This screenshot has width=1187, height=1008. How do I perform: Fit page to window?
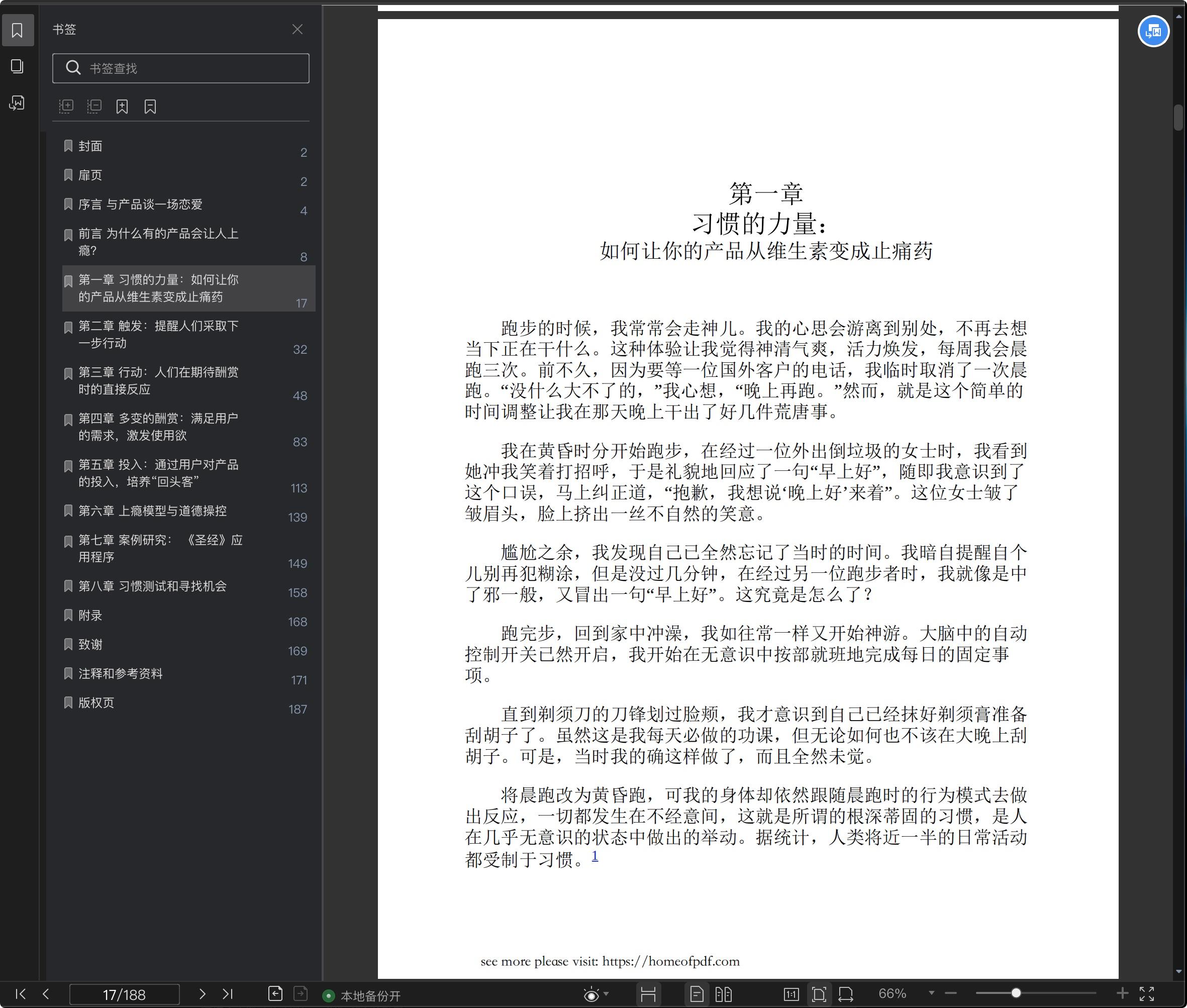coord(819,995)
